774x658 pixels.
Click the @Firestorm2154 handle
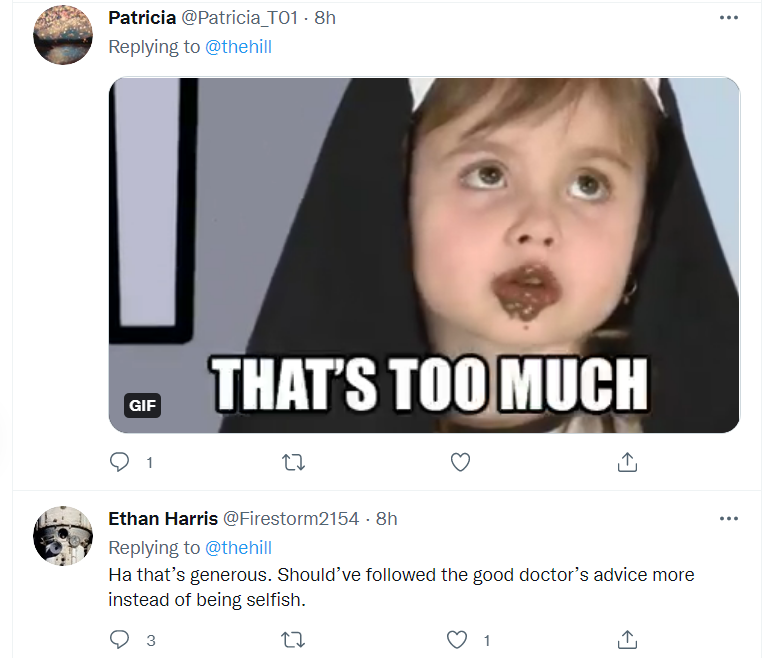290,519
